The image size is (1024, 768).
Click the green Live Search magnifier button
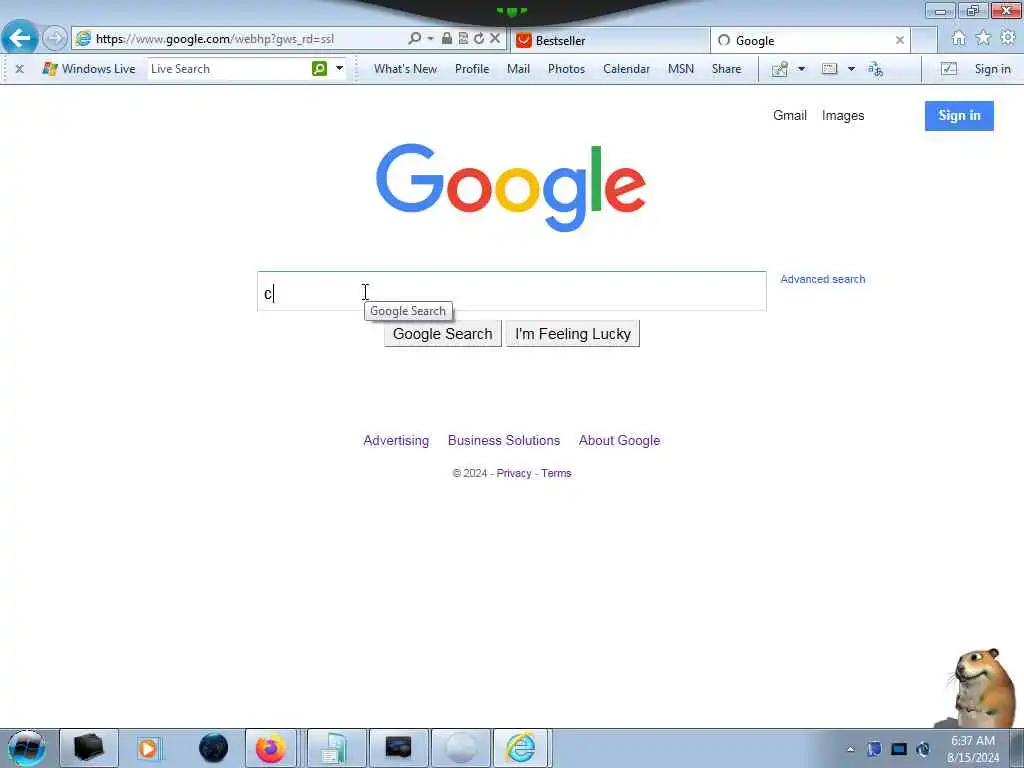319,69
